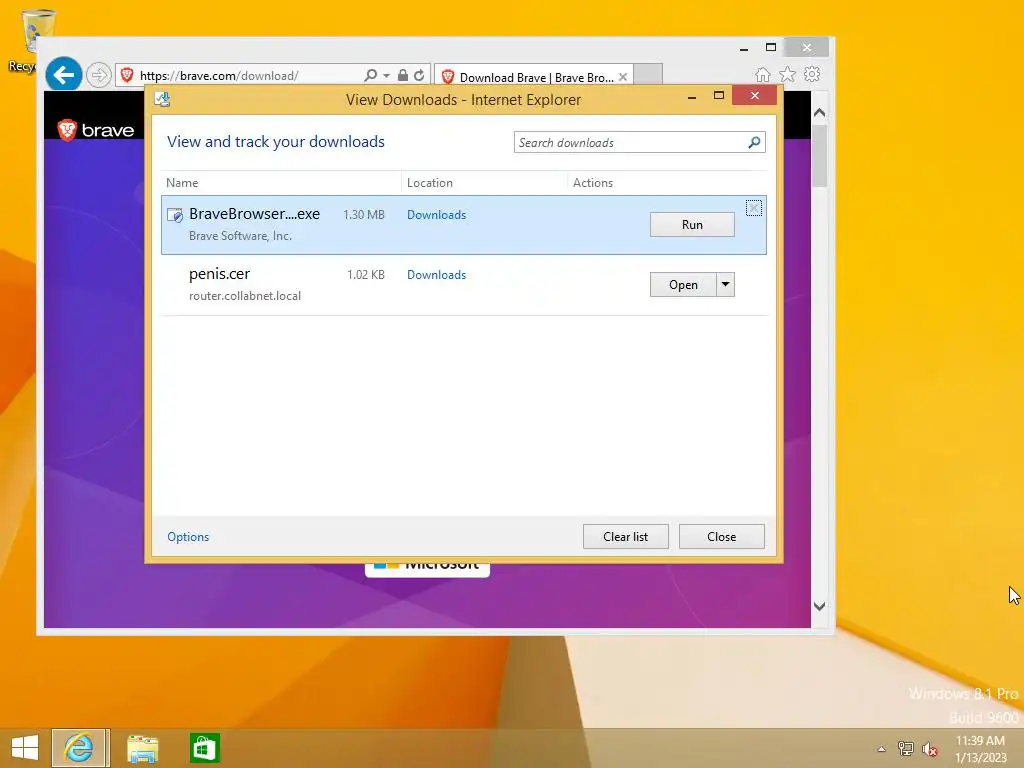Expand the dropdown arrow next to Open
1024x768 pixels.
tap(726, 285)
